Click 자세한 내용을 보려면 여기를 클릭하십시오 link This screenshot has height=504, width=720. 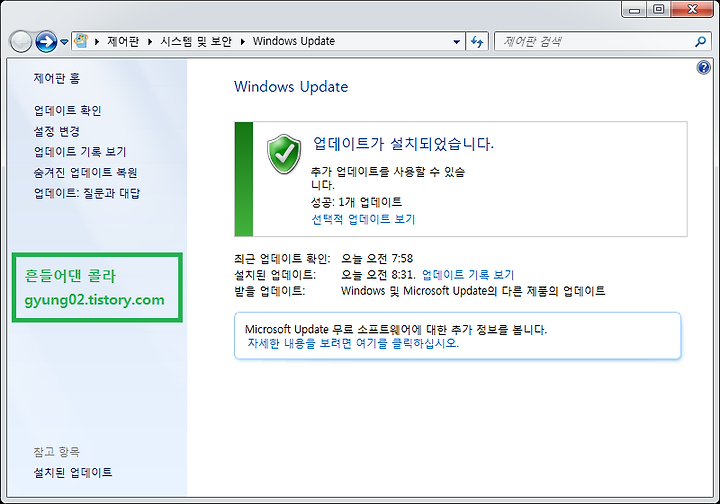click(x=353, y=343)
